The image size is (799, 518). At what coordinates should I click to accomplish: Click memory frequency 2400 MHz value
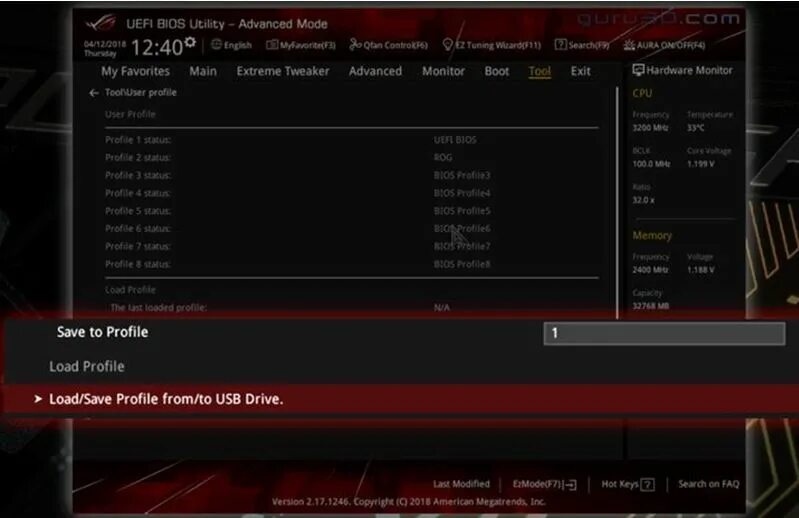coord(650,270)
